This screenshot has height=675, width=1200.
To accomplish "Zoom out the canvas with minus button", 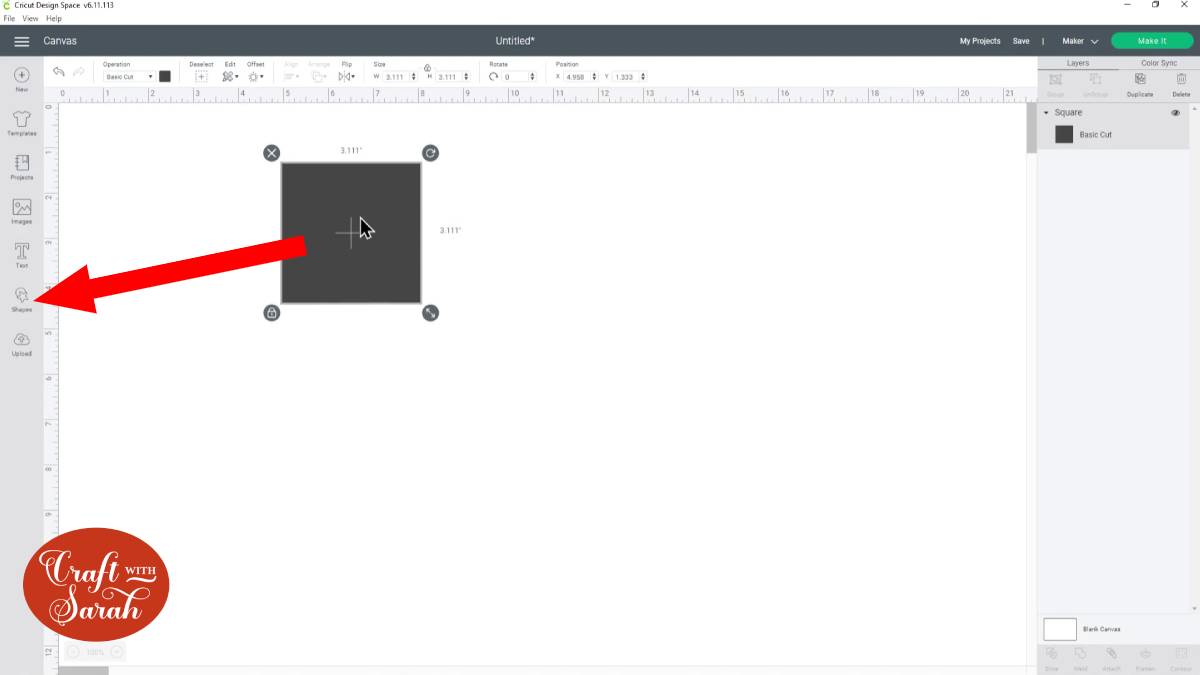I will coord(73,652).
